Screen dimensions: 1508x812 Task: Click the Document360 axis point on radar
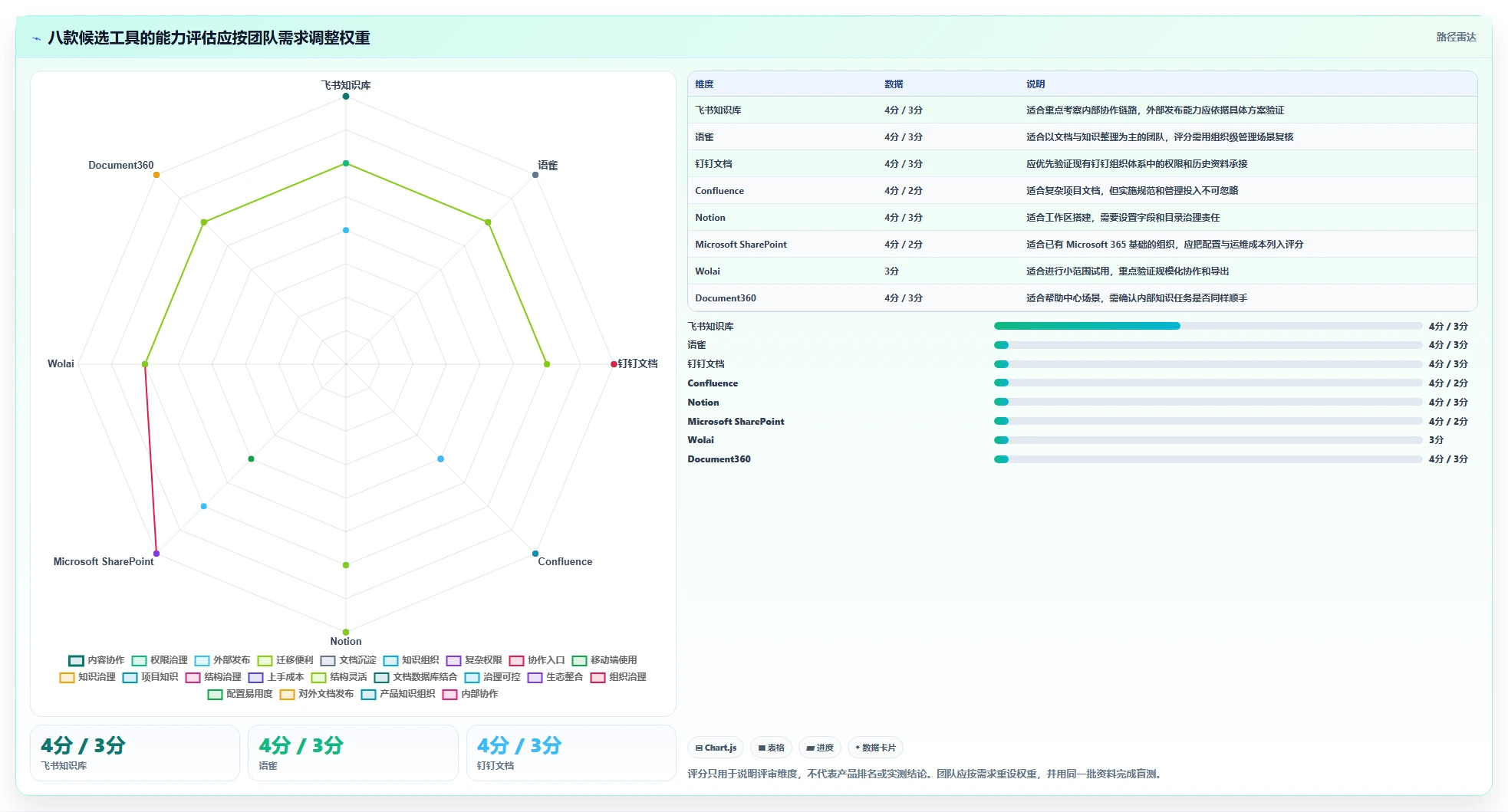[x=156, y=175]
